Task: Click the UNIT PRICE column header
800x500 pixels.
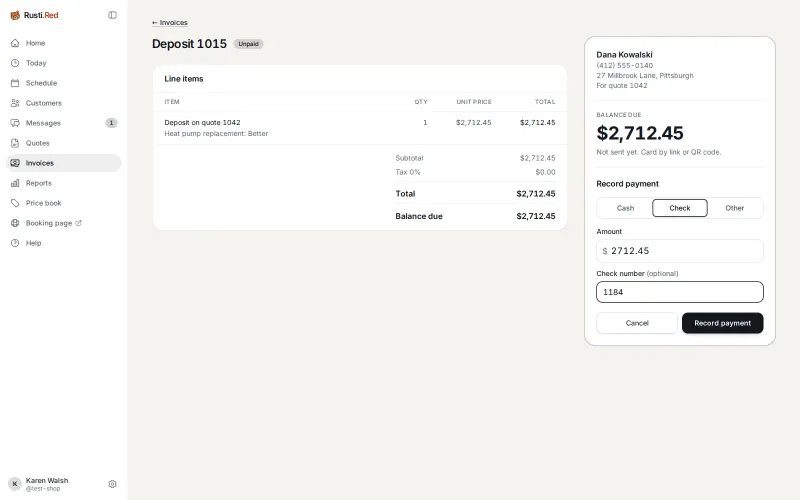Action: tap(474, 102)
